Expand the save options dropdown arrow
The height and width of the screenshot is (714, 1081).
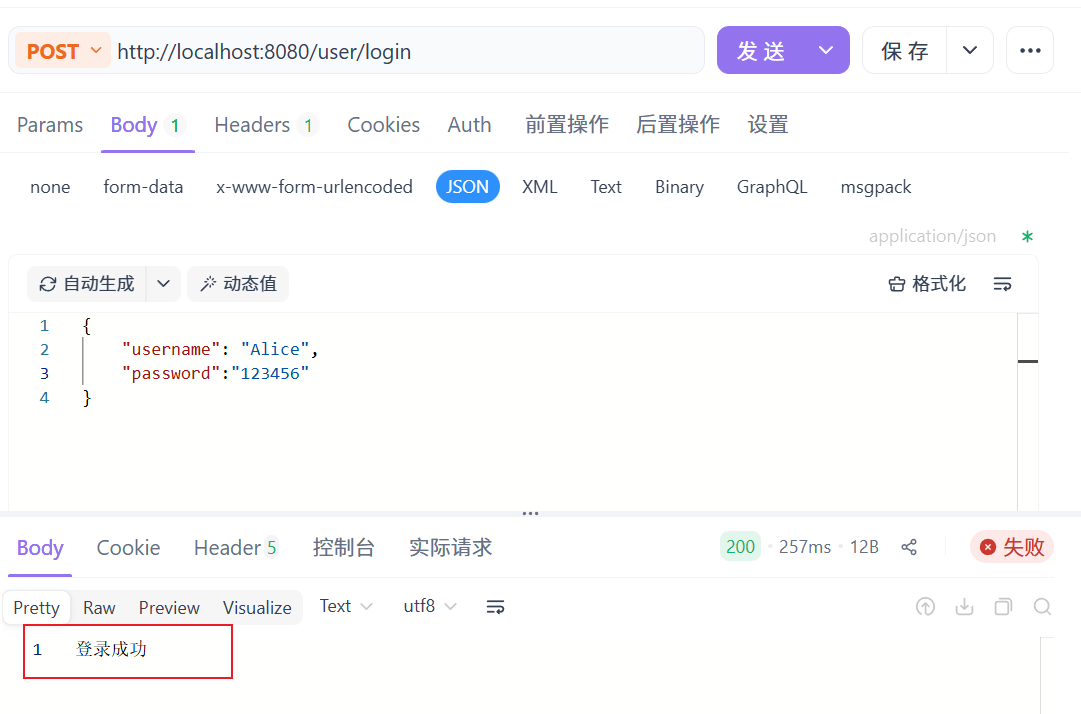pos(970,50)
